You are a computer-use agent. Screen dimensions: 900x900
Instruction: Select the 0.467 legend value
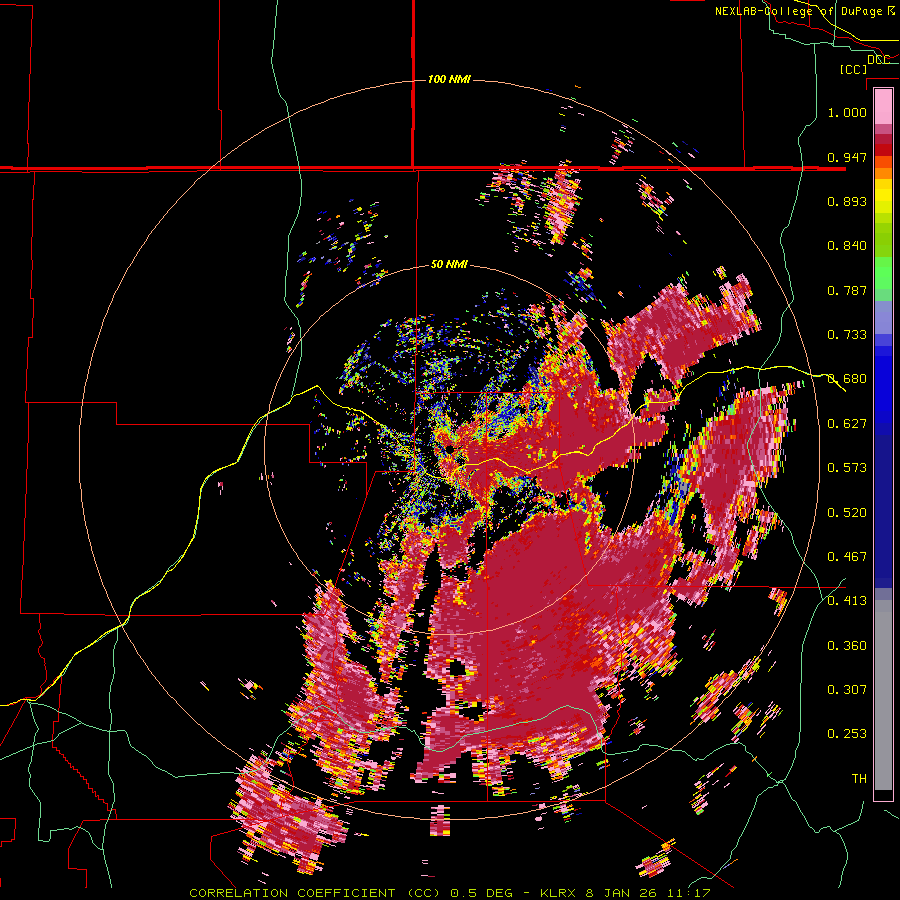point(847,557)
